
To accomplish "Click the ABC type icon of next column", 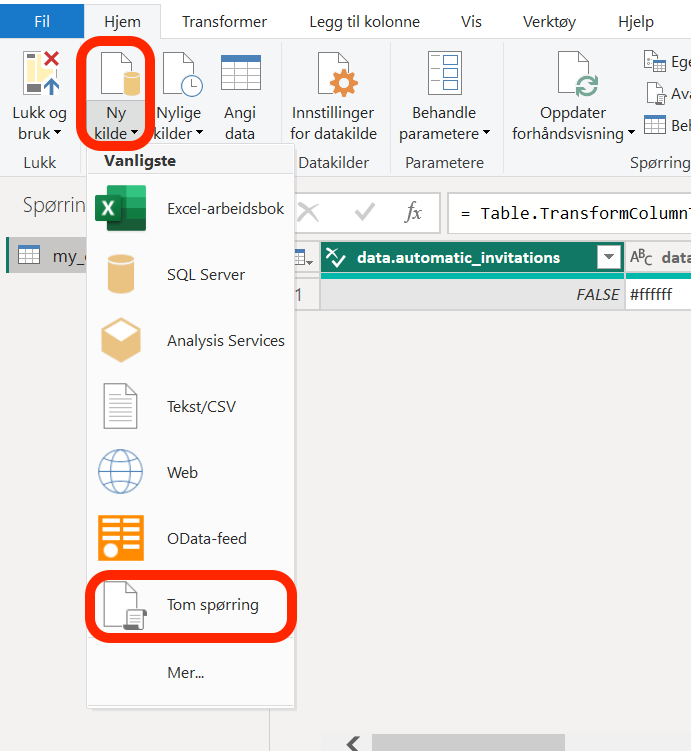I will point(641,257).
